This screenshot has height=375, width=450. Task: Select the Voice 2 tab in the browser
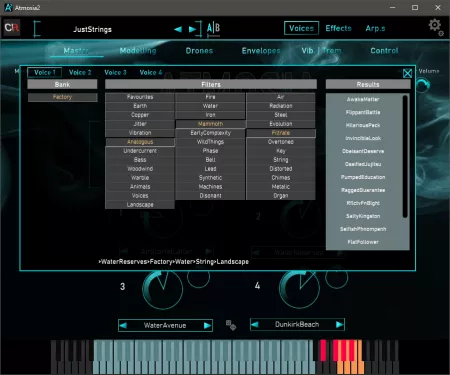pyautogui.click(x=80, y=72)
